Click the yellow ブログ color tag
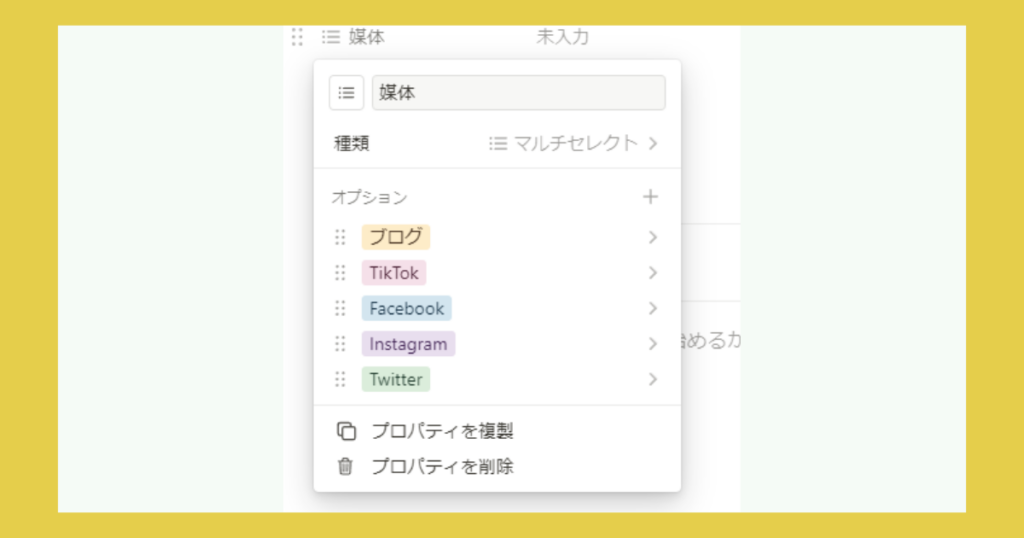Screen dimensions: 1024x538 [x=396, y=237]
